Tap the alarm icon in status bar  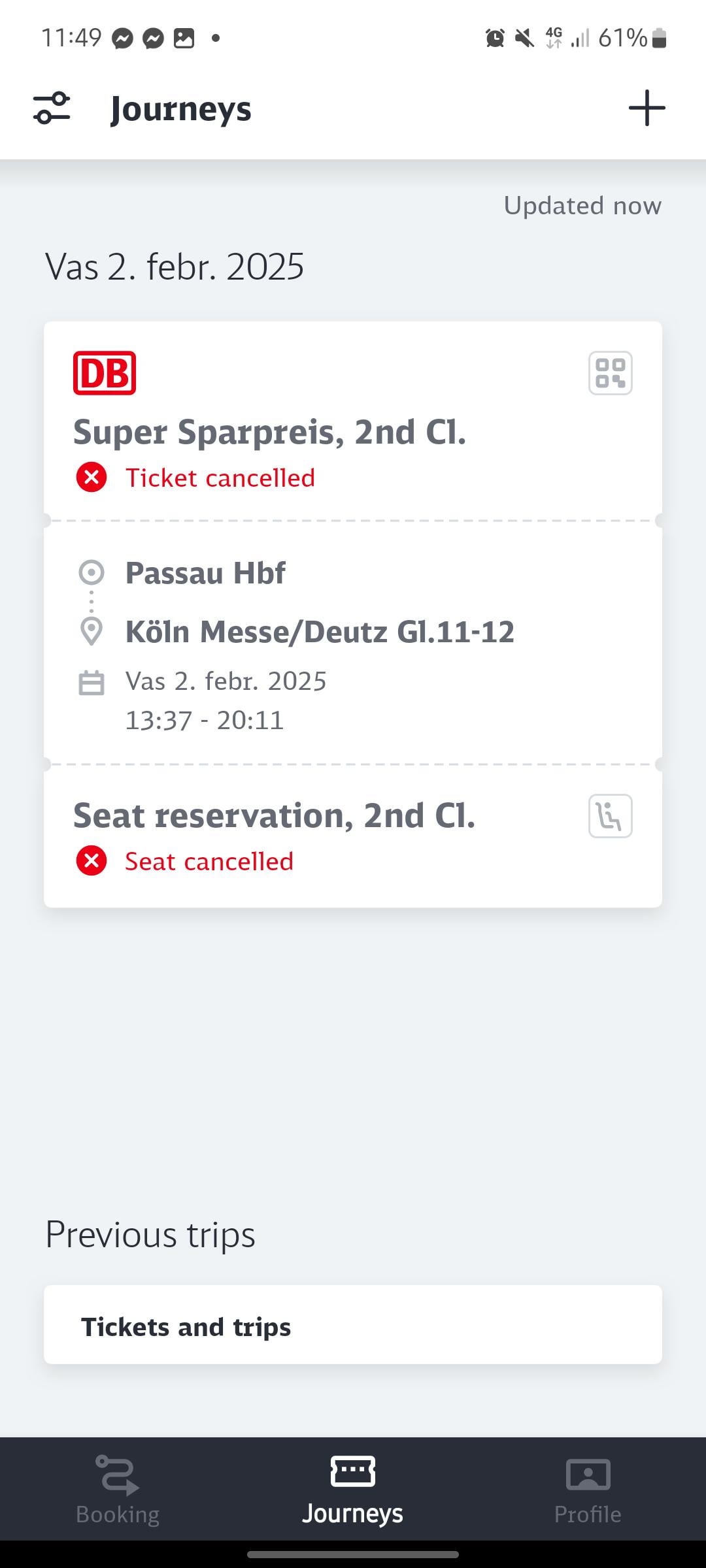pos(495,38)
